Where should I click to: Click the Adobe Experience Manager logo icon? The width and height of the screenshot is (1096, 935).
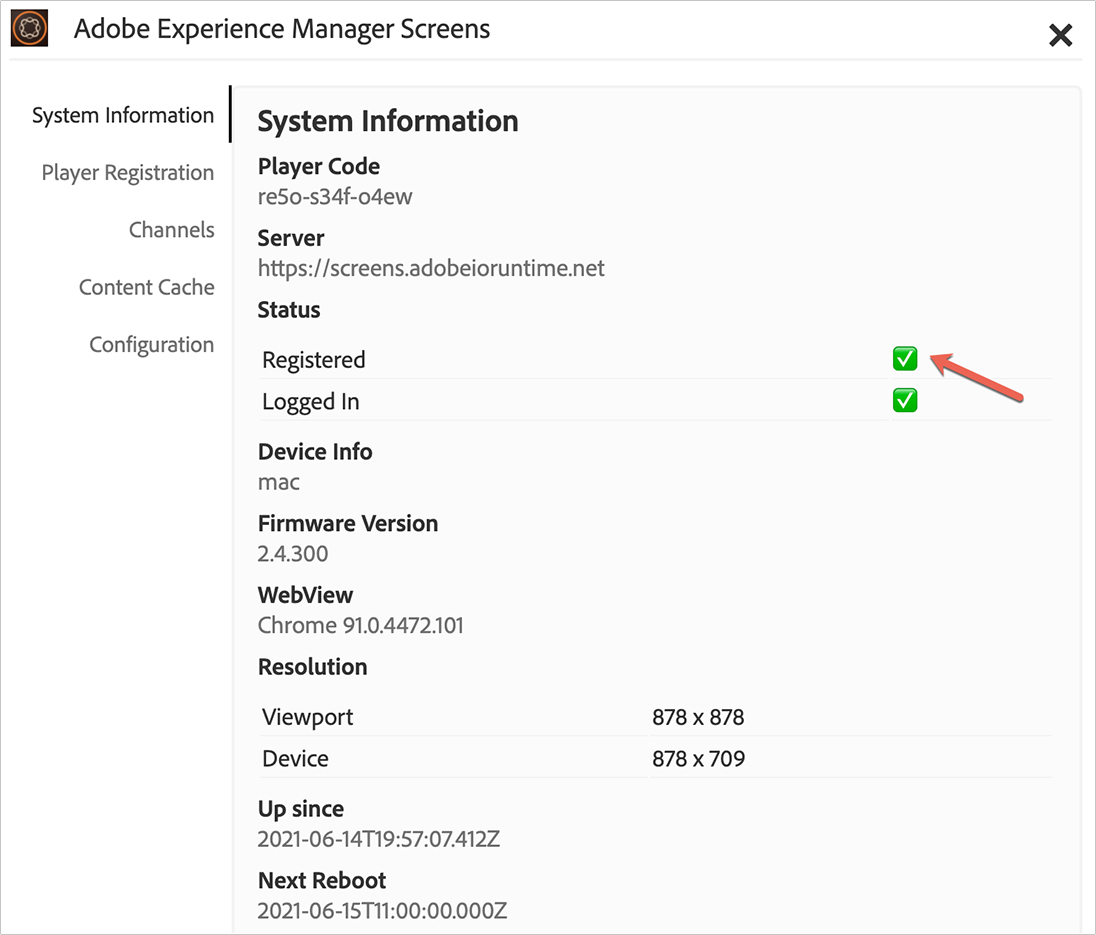click(x=30, y=28)
